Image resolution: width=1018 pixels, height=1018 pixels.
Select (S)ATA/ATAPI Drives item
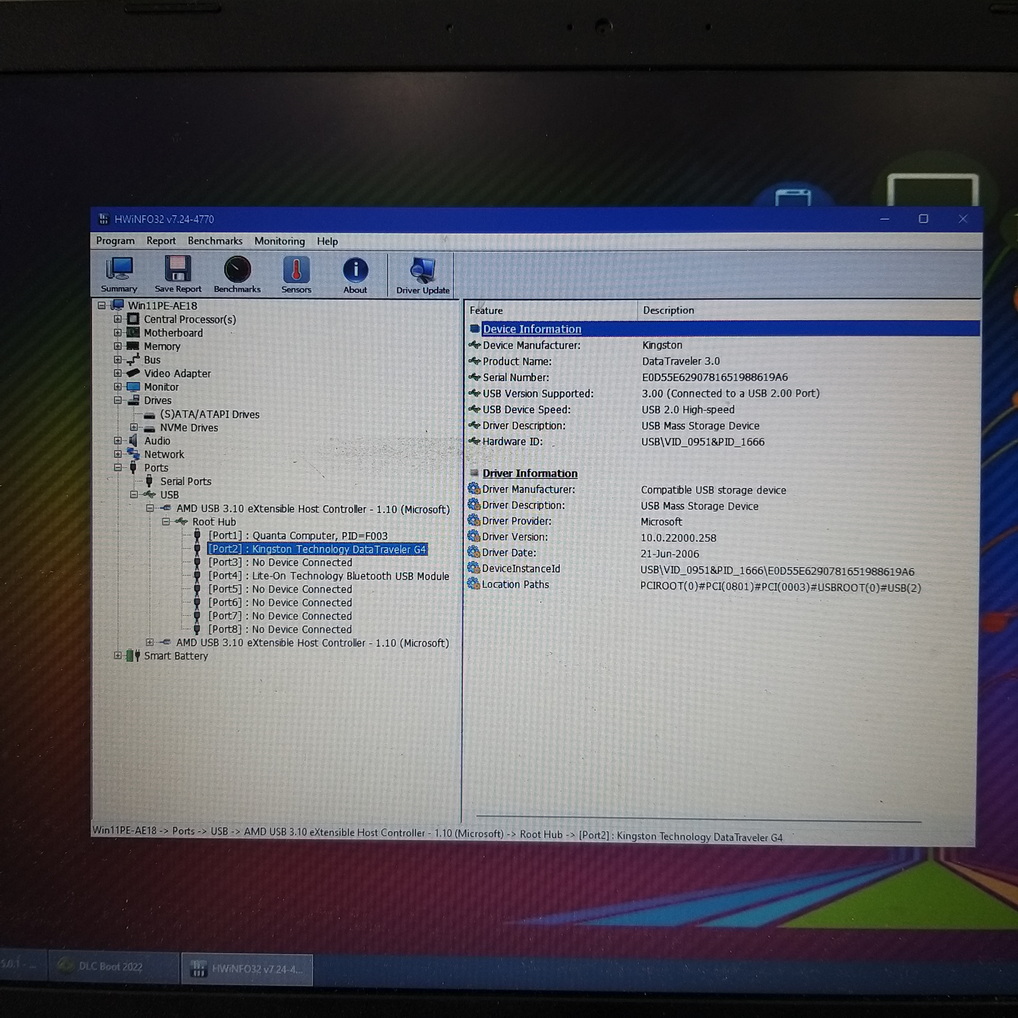click(x=210, y=414)
